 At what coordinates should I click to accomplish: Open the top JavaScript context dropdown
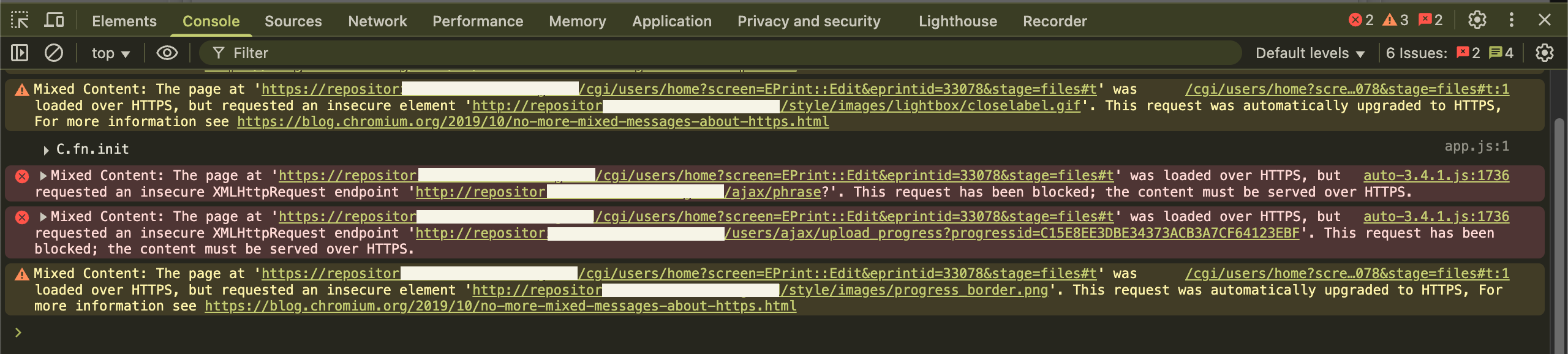[111, 53]
